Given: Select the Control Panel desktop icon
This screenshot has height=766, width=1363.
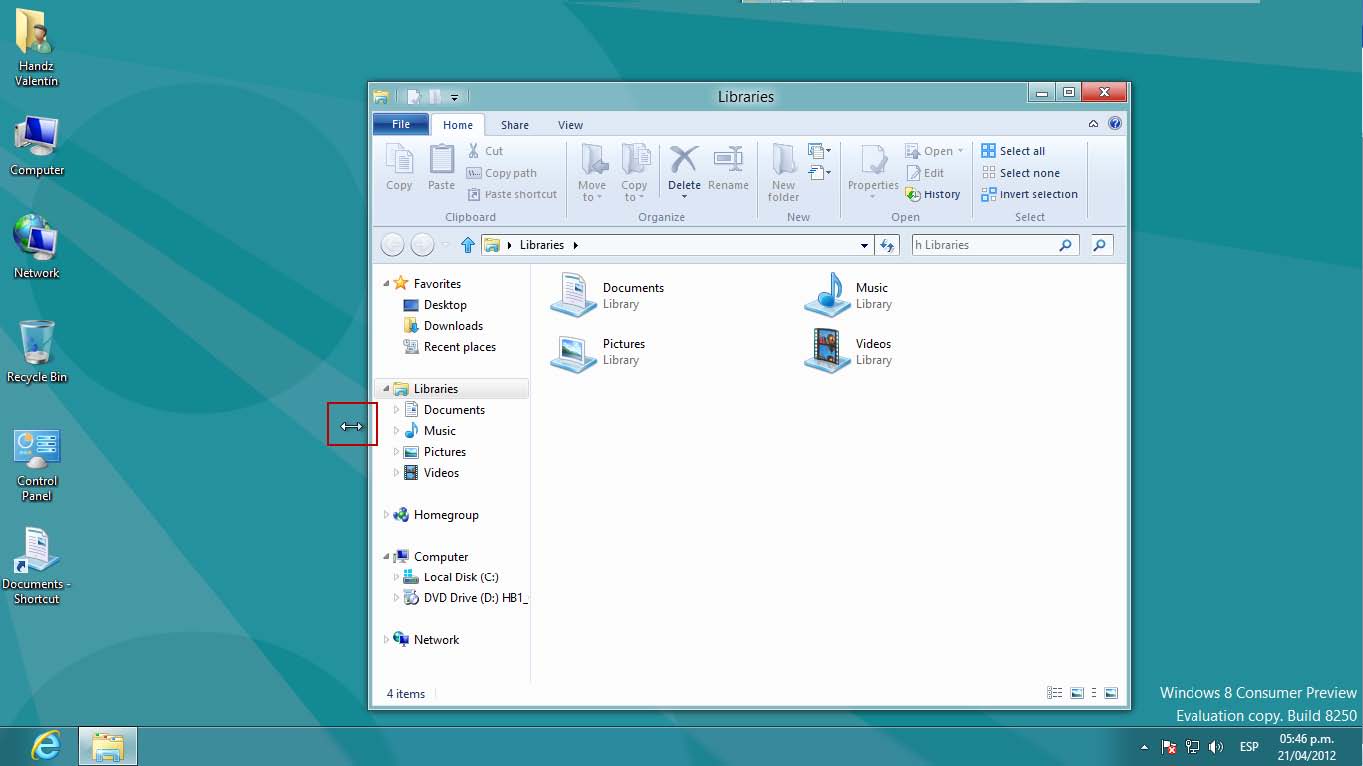Looking at the screenshot, I should pos(37,466).
